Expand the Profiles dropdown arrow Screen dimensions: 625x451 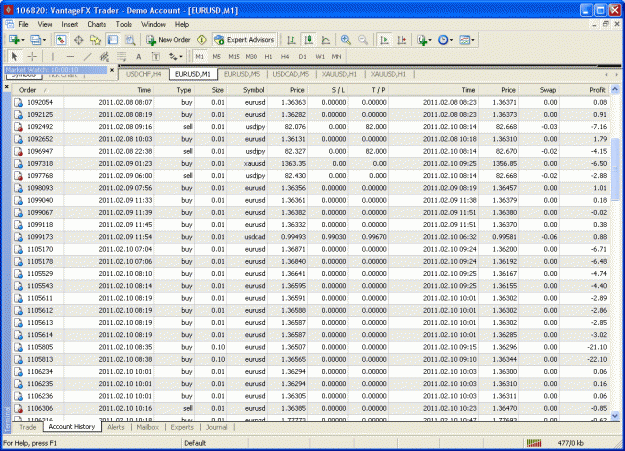[44, 40]
